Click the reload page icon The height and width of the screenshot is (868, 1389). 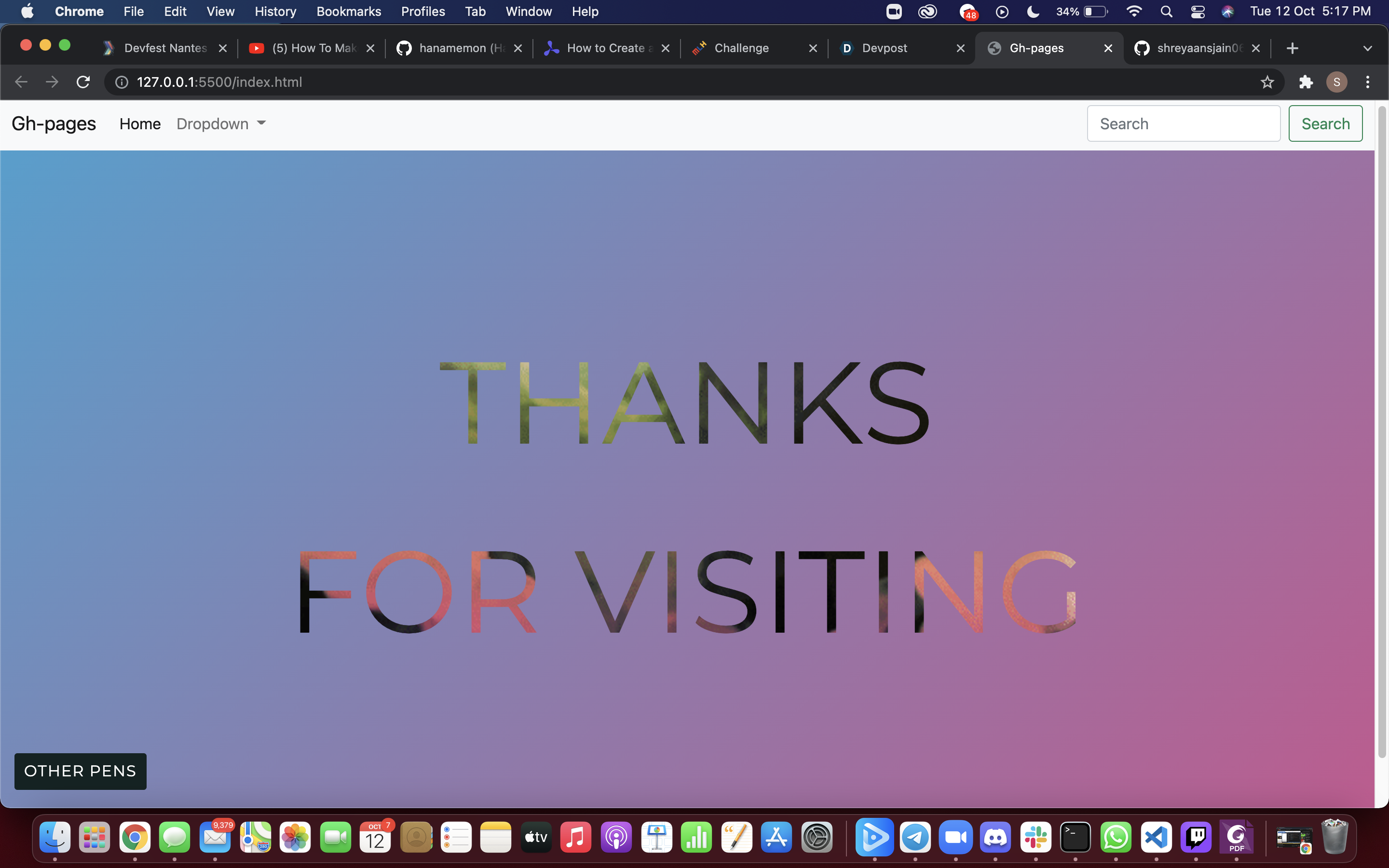tap(83, 82)
